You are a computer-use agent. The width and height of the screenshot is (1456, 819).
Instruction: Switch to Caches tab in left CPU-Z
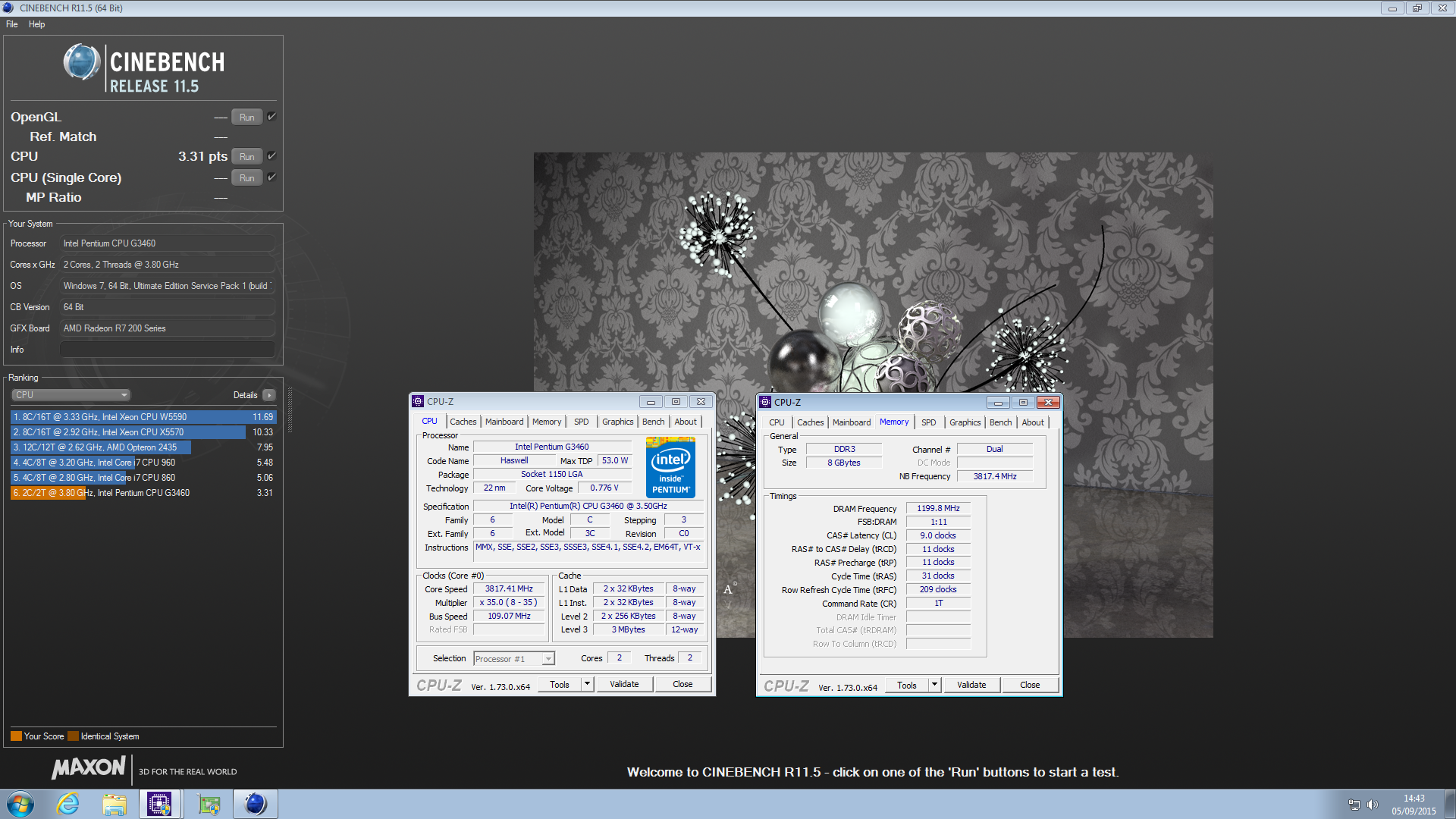click(x=463, y=422)
